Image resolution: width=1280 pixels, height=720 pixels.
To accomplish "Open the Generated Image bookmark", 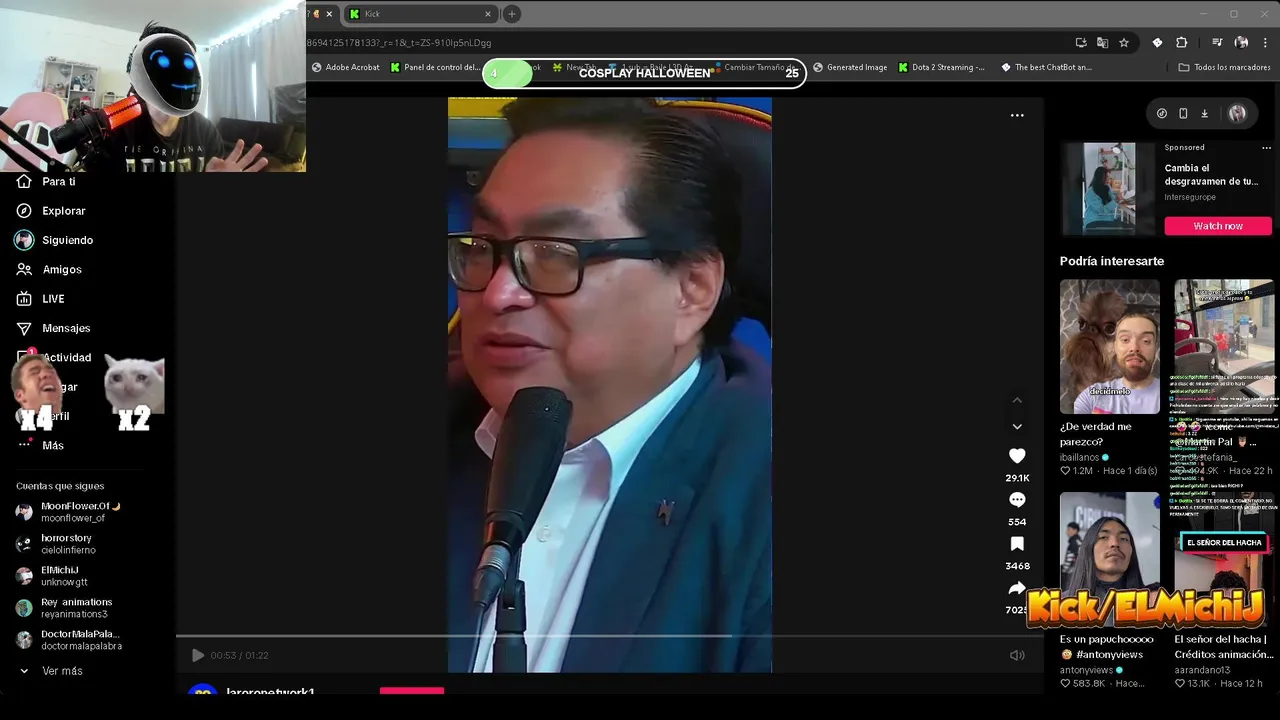I will coord(850,68).
